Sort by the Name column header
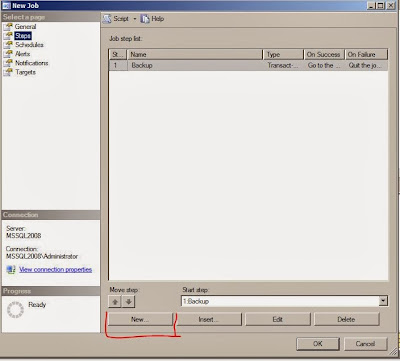The image size is (400, 361). pos(195,54)
